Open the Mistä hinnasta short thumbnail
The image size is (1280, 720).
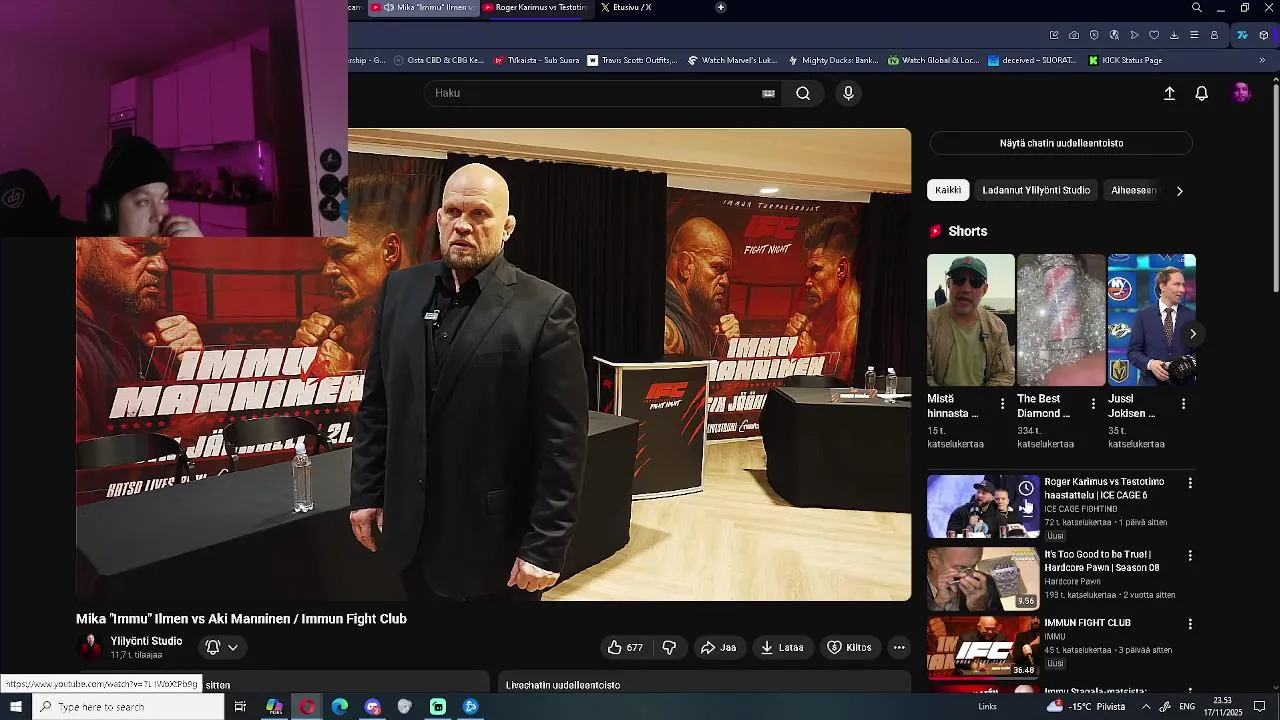tap(970, 320)
